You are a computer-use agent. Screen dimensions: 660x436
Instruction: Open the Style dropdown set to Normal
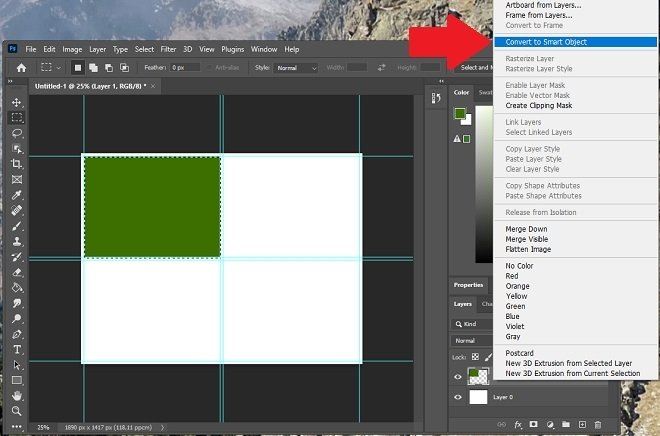click(296, 68)
